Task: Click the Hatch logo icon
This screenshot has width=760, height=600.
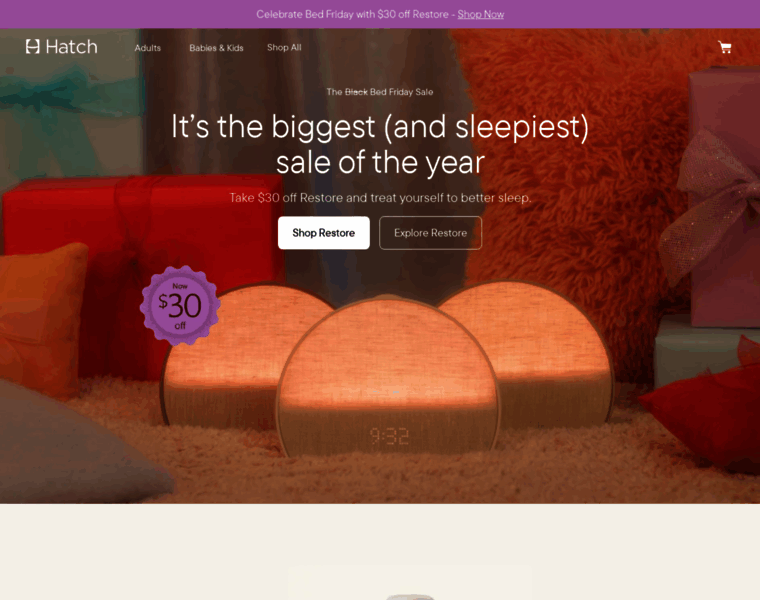Action: click(32, 47)
